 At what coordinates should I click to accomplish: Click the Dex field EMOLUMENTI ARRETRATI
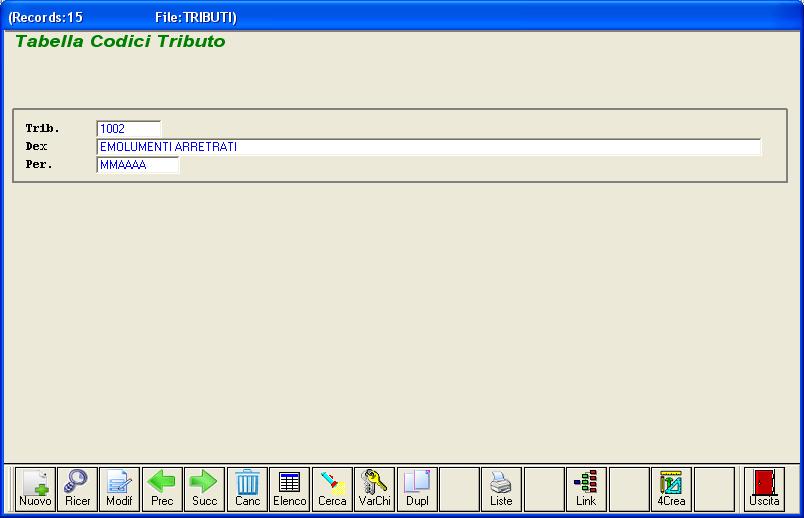coord(429,147)
